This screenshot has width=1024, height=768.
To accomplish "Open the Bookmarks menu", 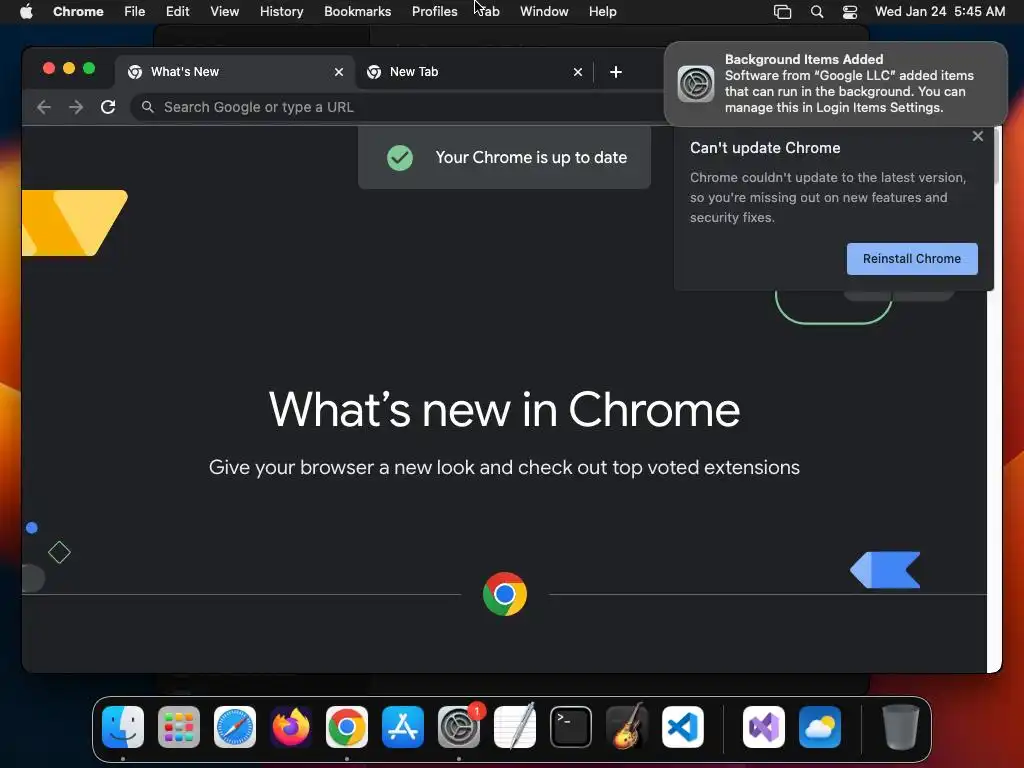I will click(357, 11).
